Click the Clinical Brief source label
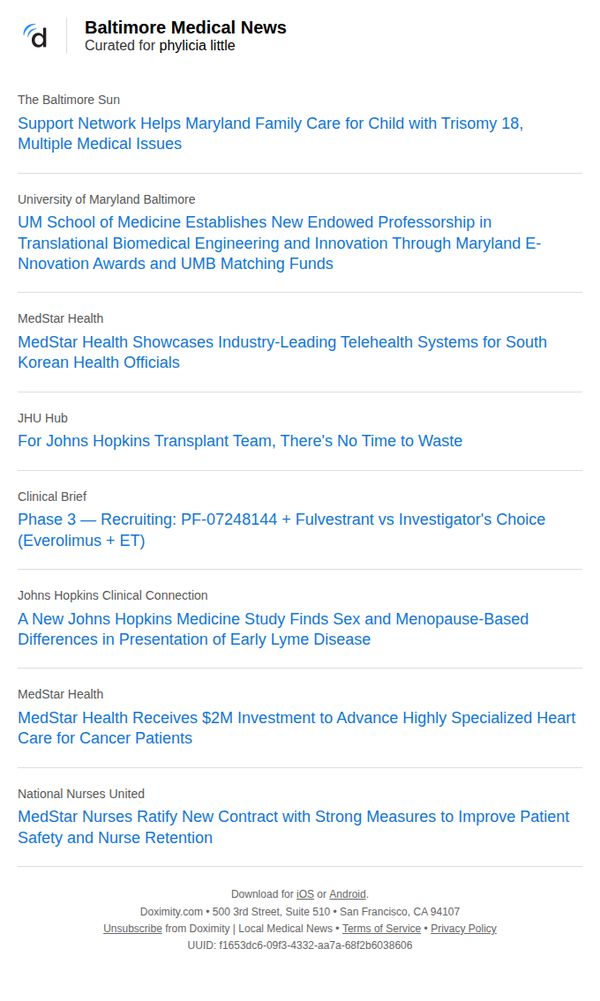 (52, 497)
